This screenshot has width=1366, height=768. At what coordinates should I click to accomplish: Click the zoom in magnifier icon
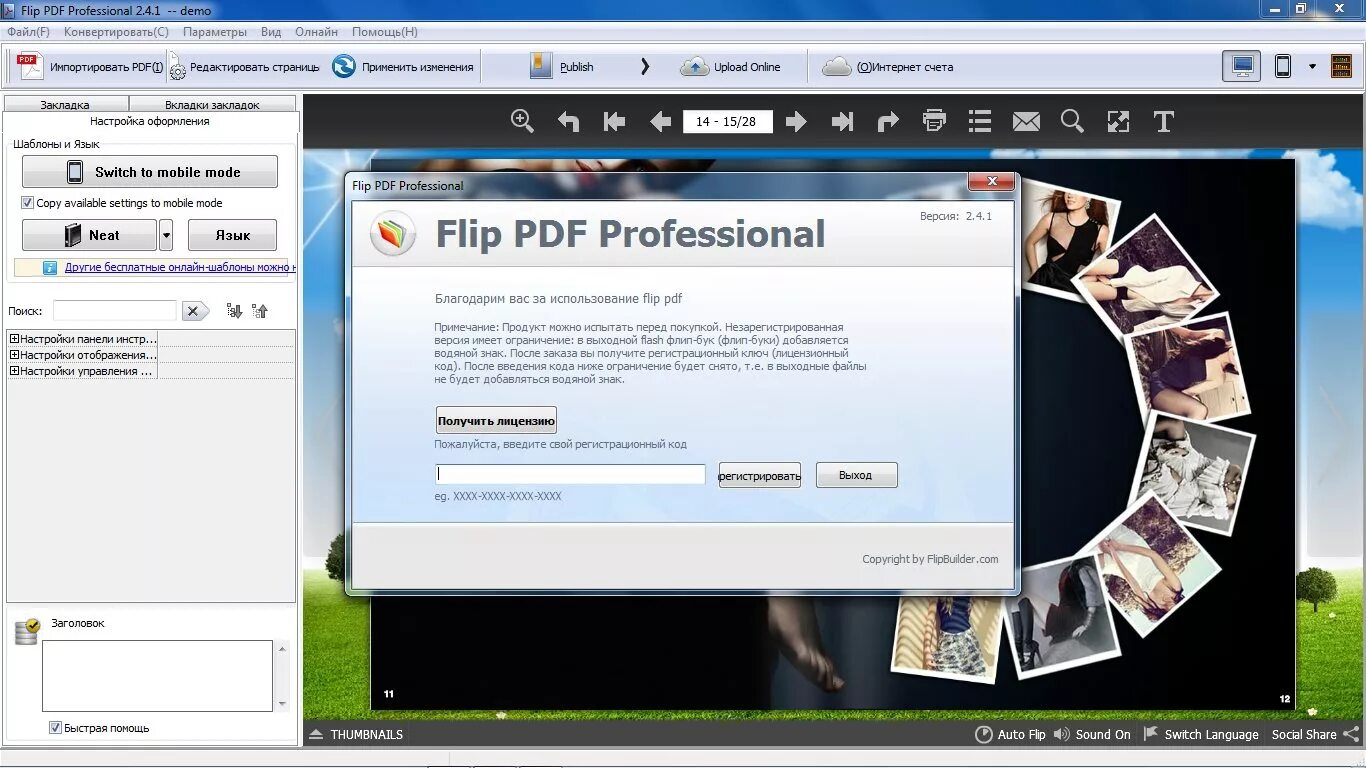522,121
